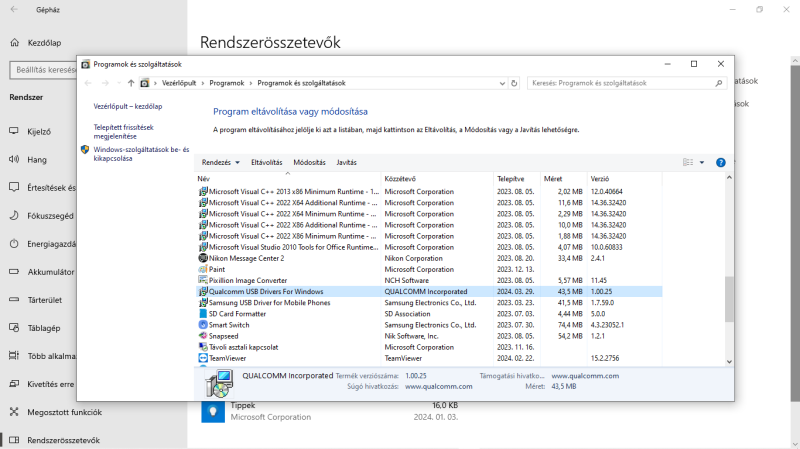
Task: Click the SD Card Formatter icon
Action: coord(203,314)
